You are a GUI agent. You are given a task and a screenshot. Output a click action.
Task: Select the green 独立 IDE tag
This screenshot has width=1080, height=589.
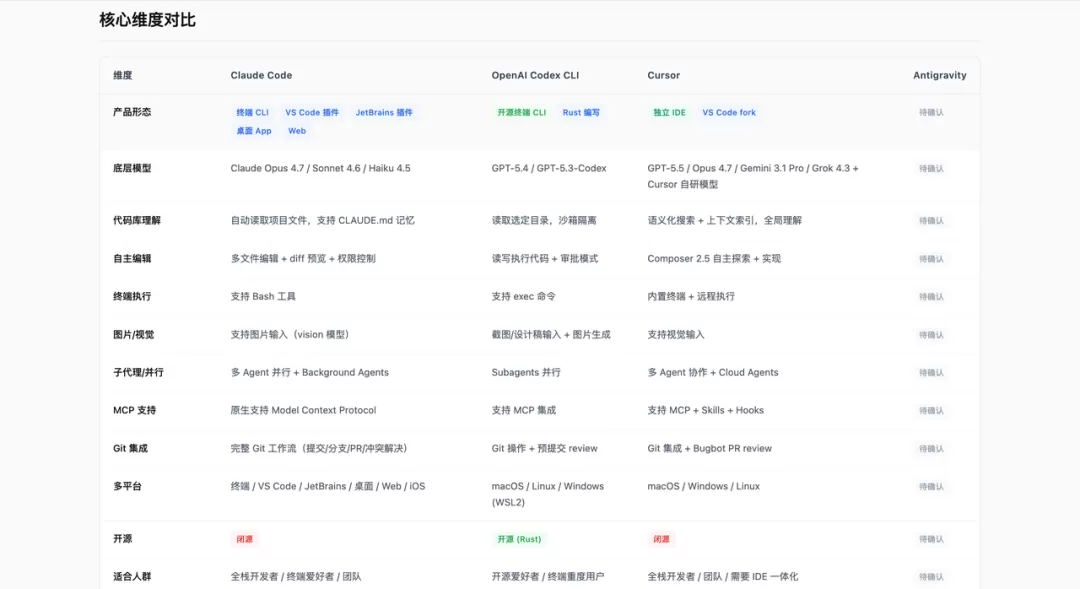pos(669,112)
